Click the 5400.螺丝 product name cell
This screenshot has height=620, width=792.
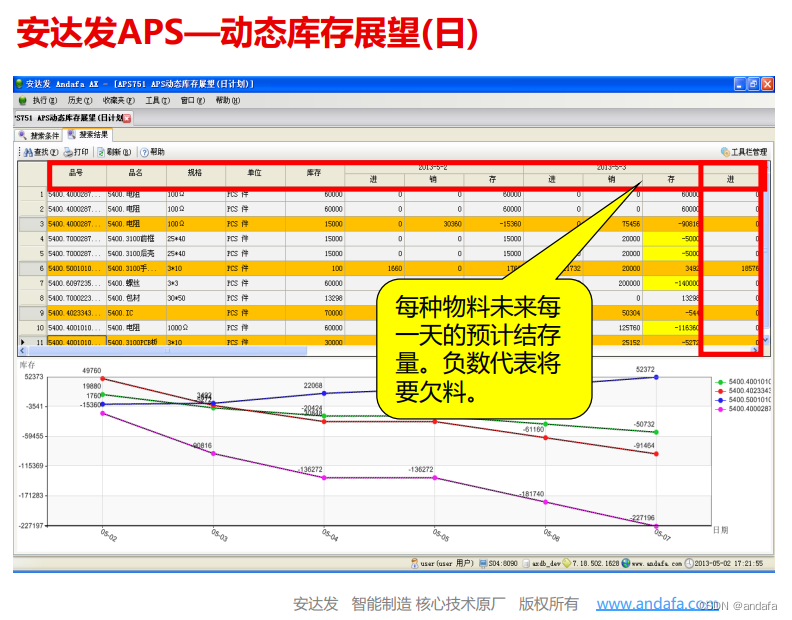(136, 283)
